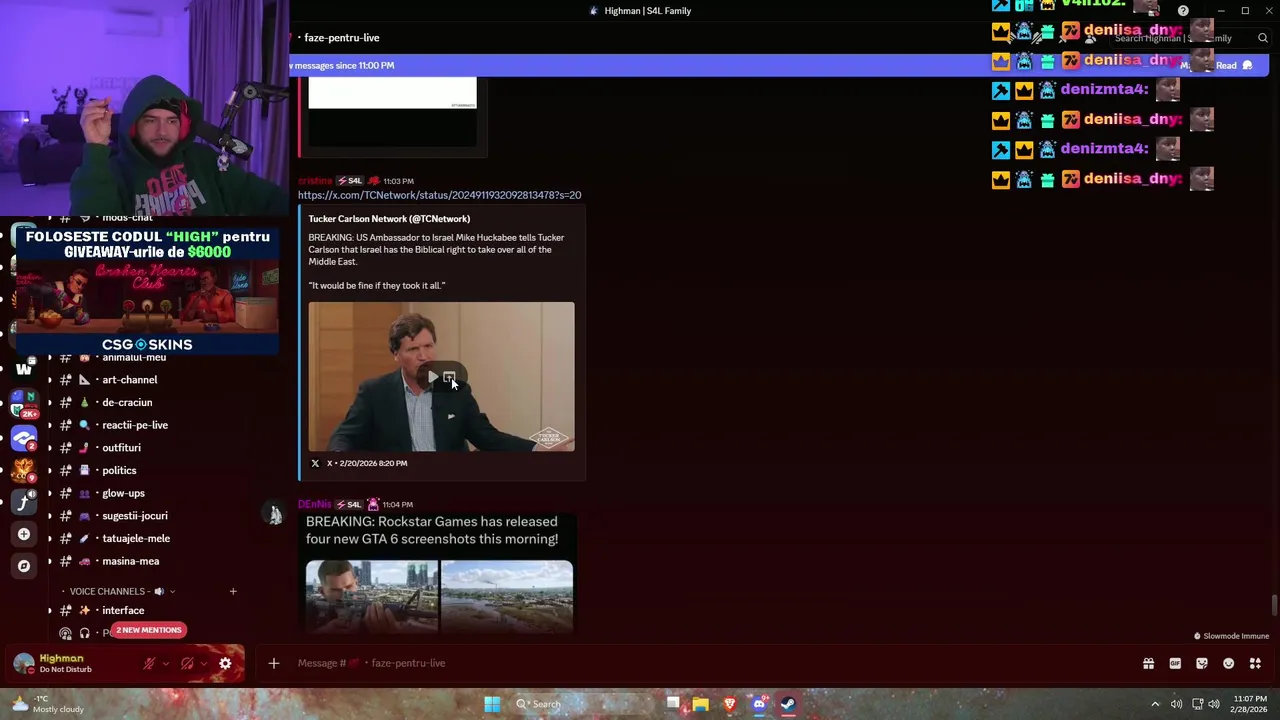Toggle headphone deafen in user panel
Screen dimensions: 1280x720
pos(187,663)
